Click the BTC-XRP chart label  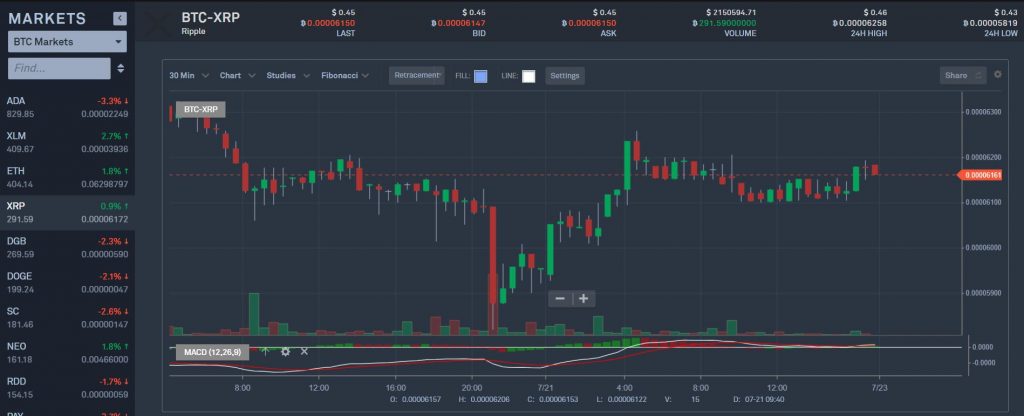point(200,110)
